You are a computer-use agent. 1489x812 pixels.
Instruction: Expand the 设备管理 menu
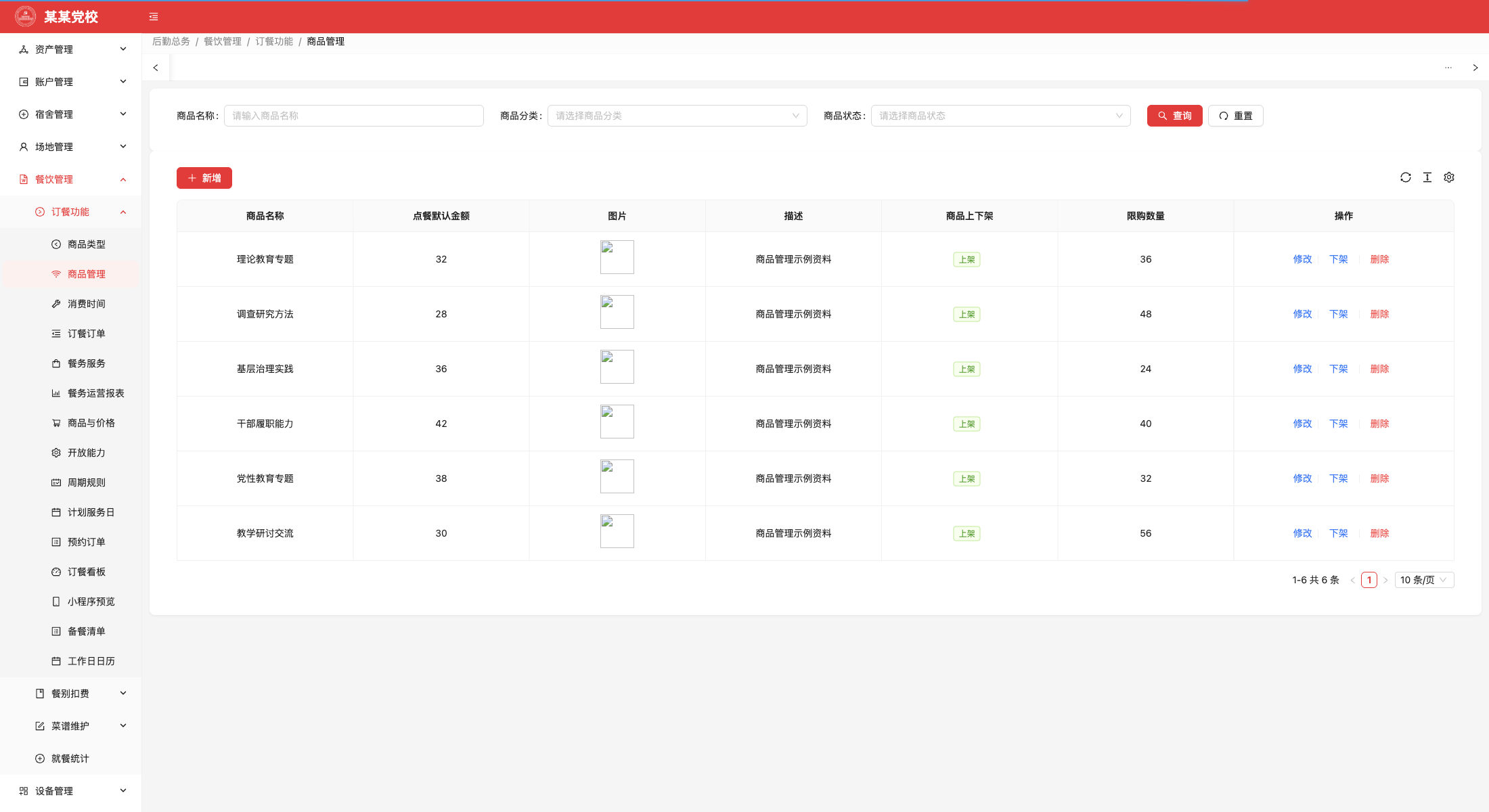pyautogui.click(x=70, y=791)
